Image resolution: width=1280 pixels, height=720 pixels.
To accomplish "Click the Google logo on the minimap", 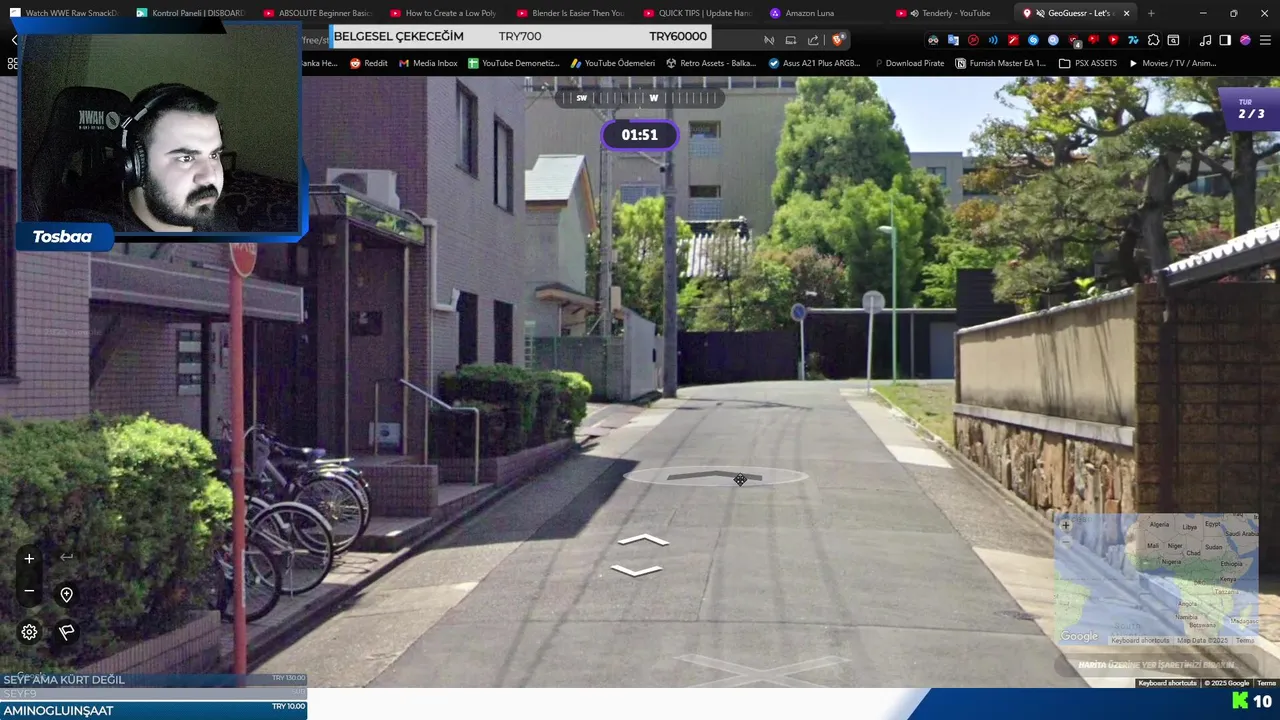I will tap(1079, 637).
